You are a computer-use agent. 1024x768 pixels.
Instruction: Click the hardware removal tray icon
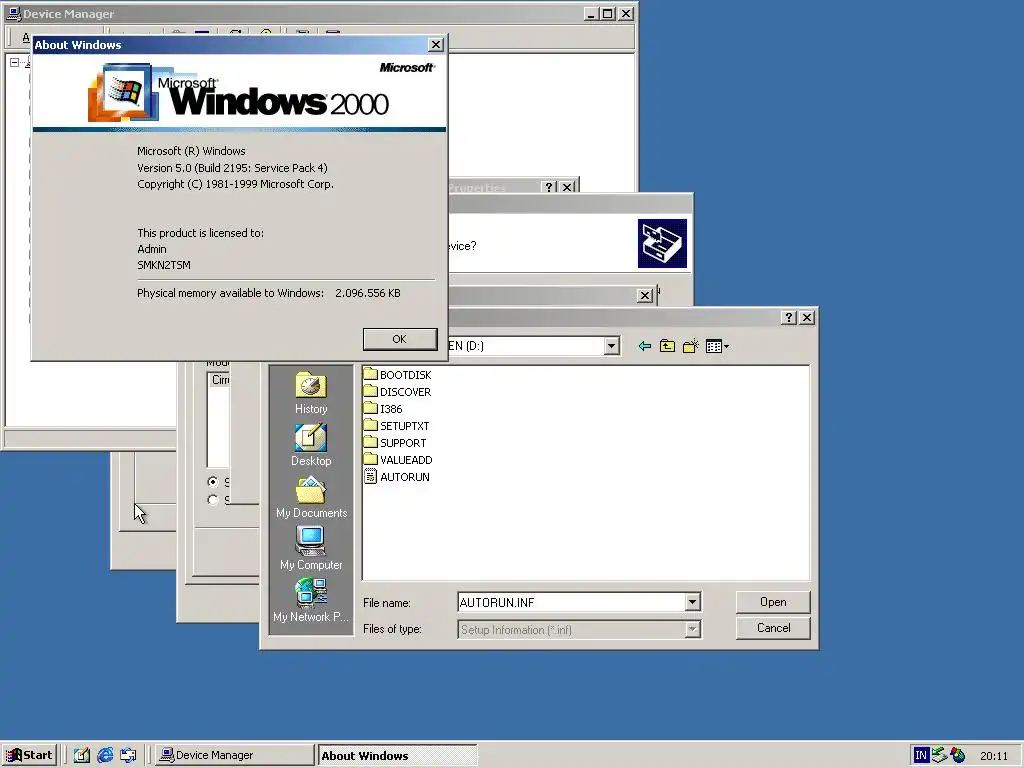tap(939, 756)
